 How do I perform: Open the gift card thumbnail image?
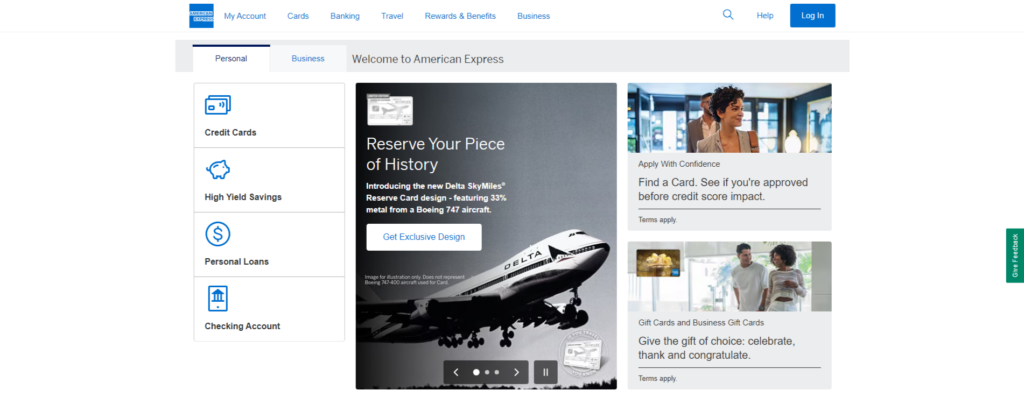coord(658,263)
